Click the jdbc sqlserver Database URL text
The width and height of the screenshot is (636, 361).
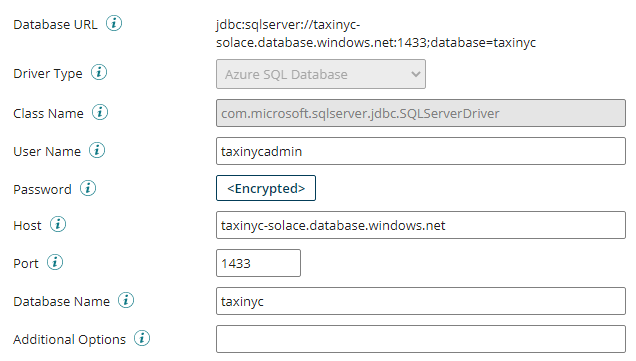pyautogui.click(x=376, y=34)
